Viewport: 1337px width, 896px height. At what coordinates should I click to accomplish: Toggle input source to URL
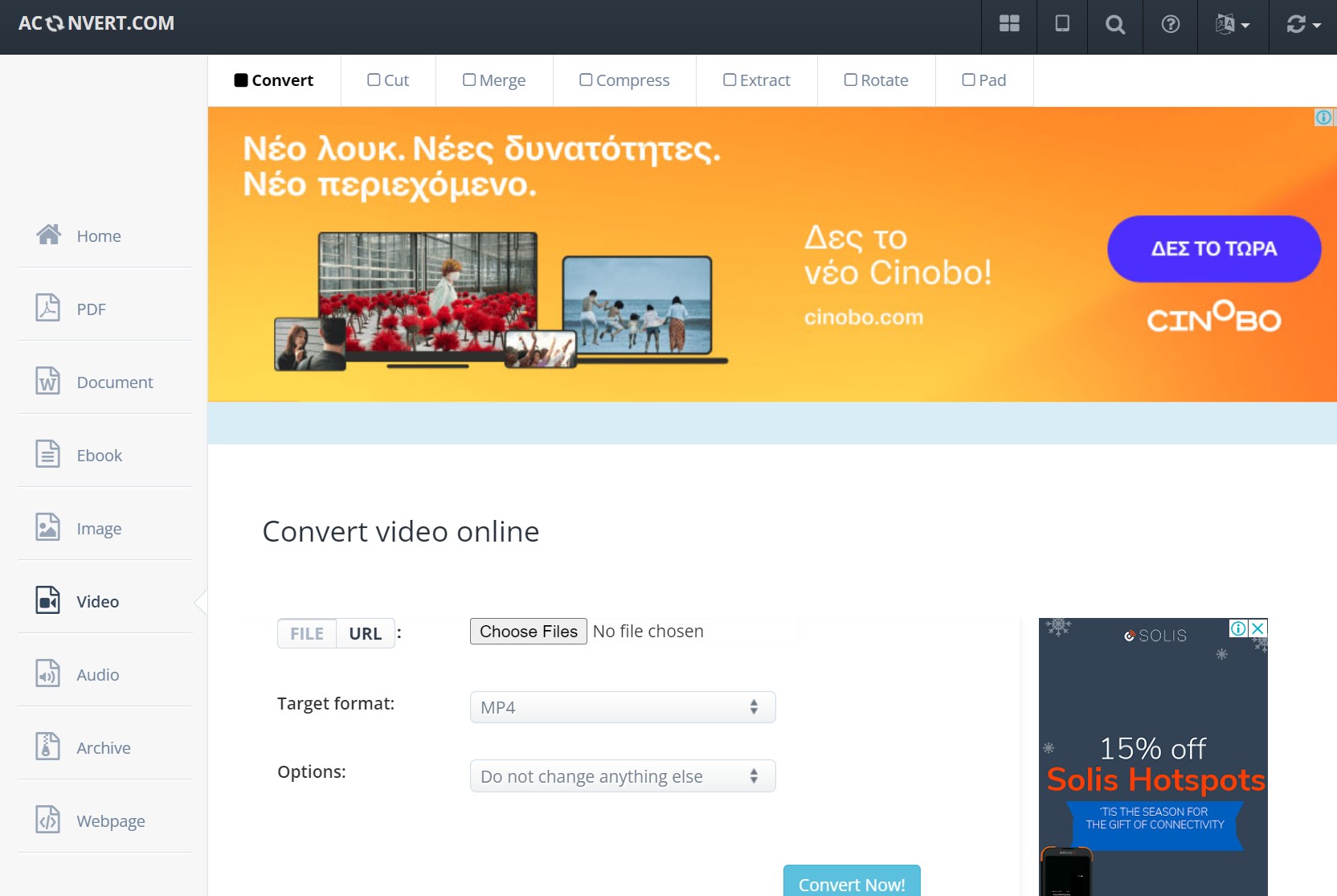(365, 633)
